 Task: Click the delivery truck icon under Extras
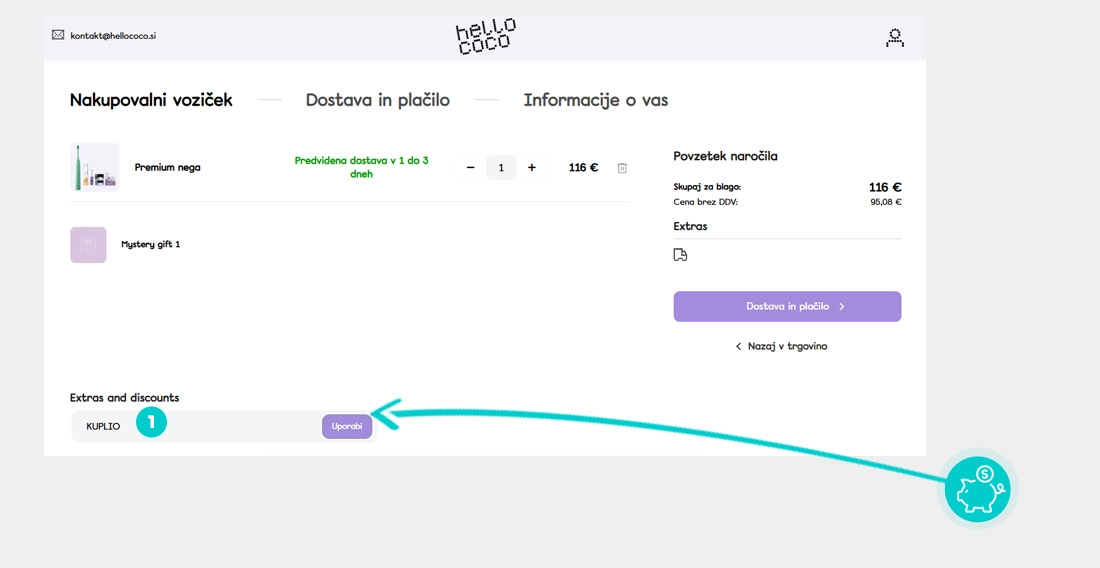(680, 255)
